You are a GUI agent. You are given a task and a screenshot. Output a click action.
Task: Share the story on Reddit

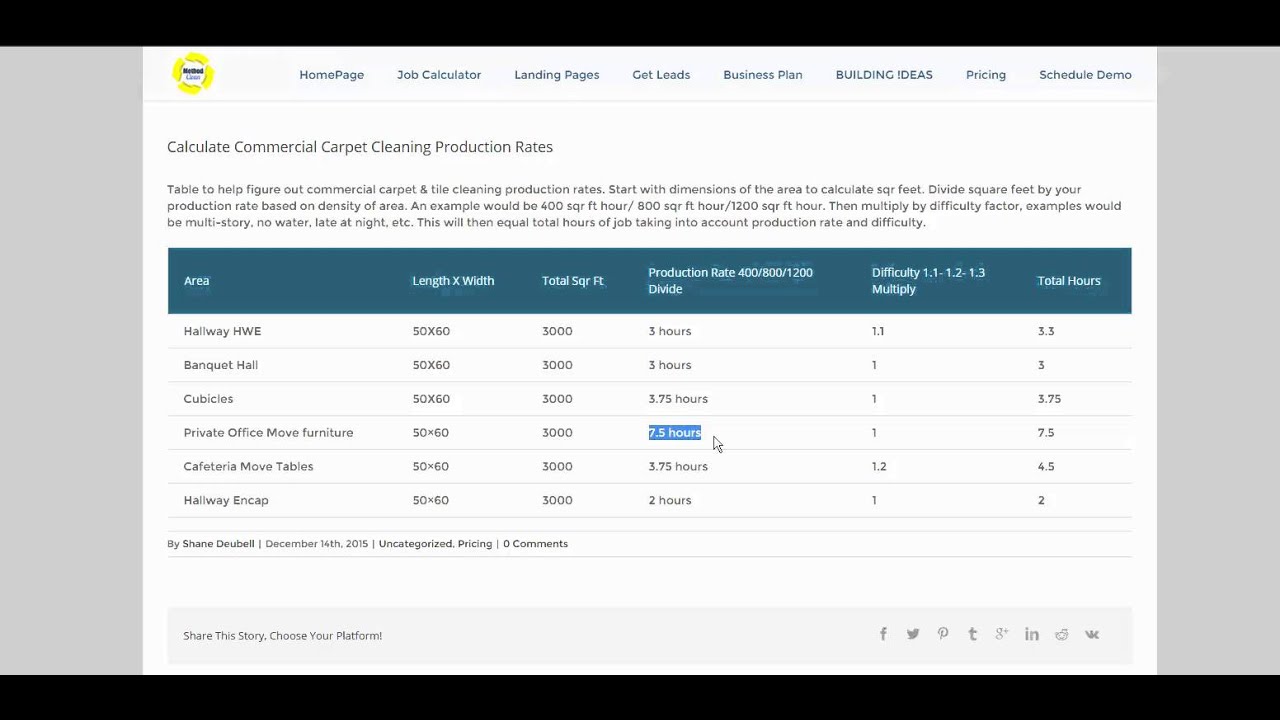1061,634
